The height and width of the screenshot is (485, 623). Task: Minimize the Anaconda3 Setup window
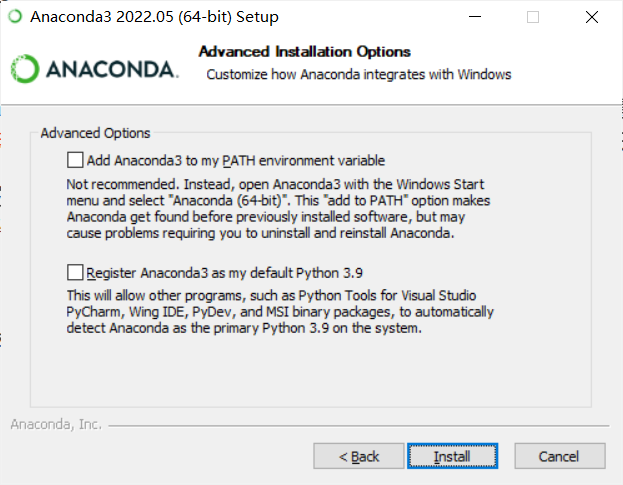tap(485, 17)
